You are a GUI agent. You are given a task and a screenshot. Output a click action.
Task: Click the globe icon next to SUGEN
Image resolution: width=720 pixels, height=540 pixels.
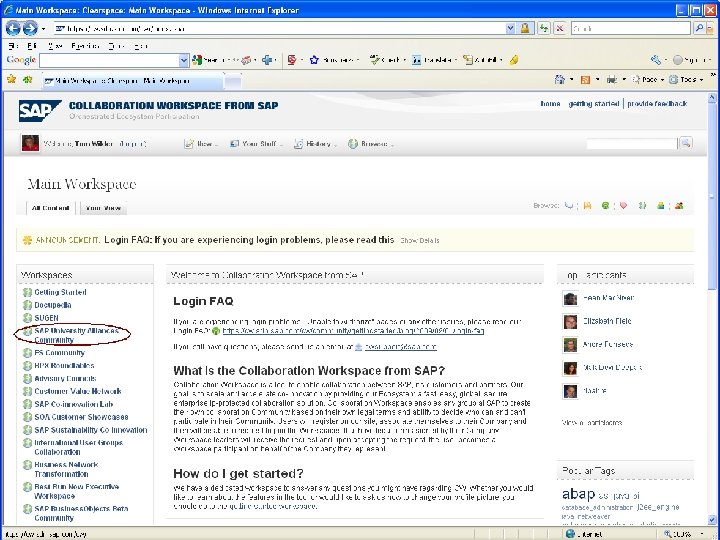(28, 318)
